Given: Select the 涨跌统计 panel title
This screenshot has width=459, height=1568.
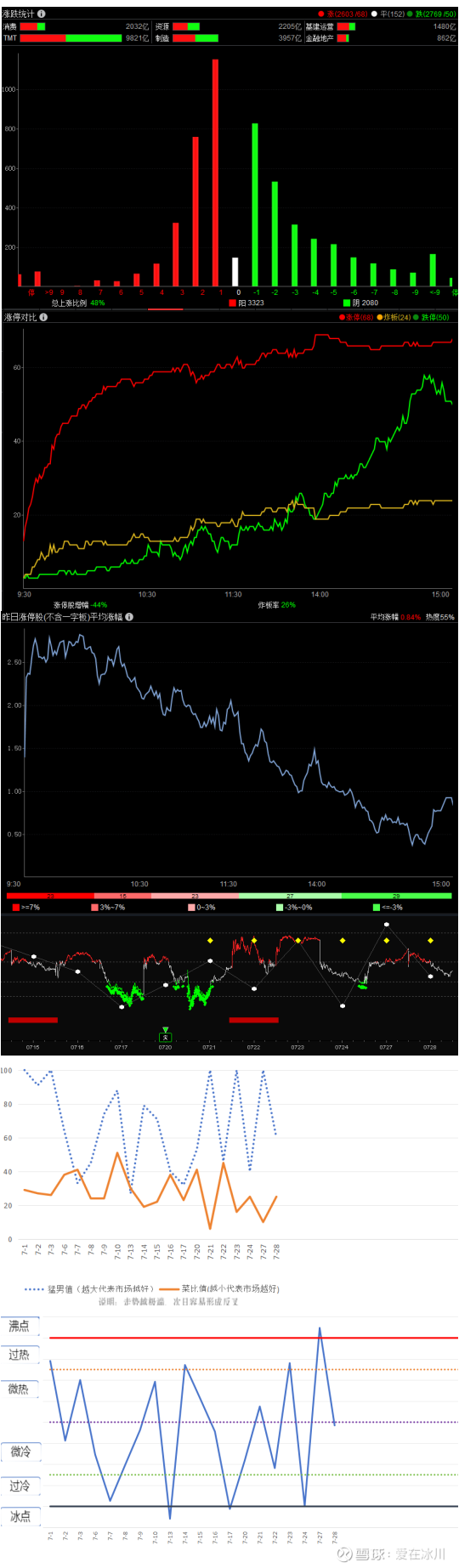Looking at the screenshot, I should point(19,14).
